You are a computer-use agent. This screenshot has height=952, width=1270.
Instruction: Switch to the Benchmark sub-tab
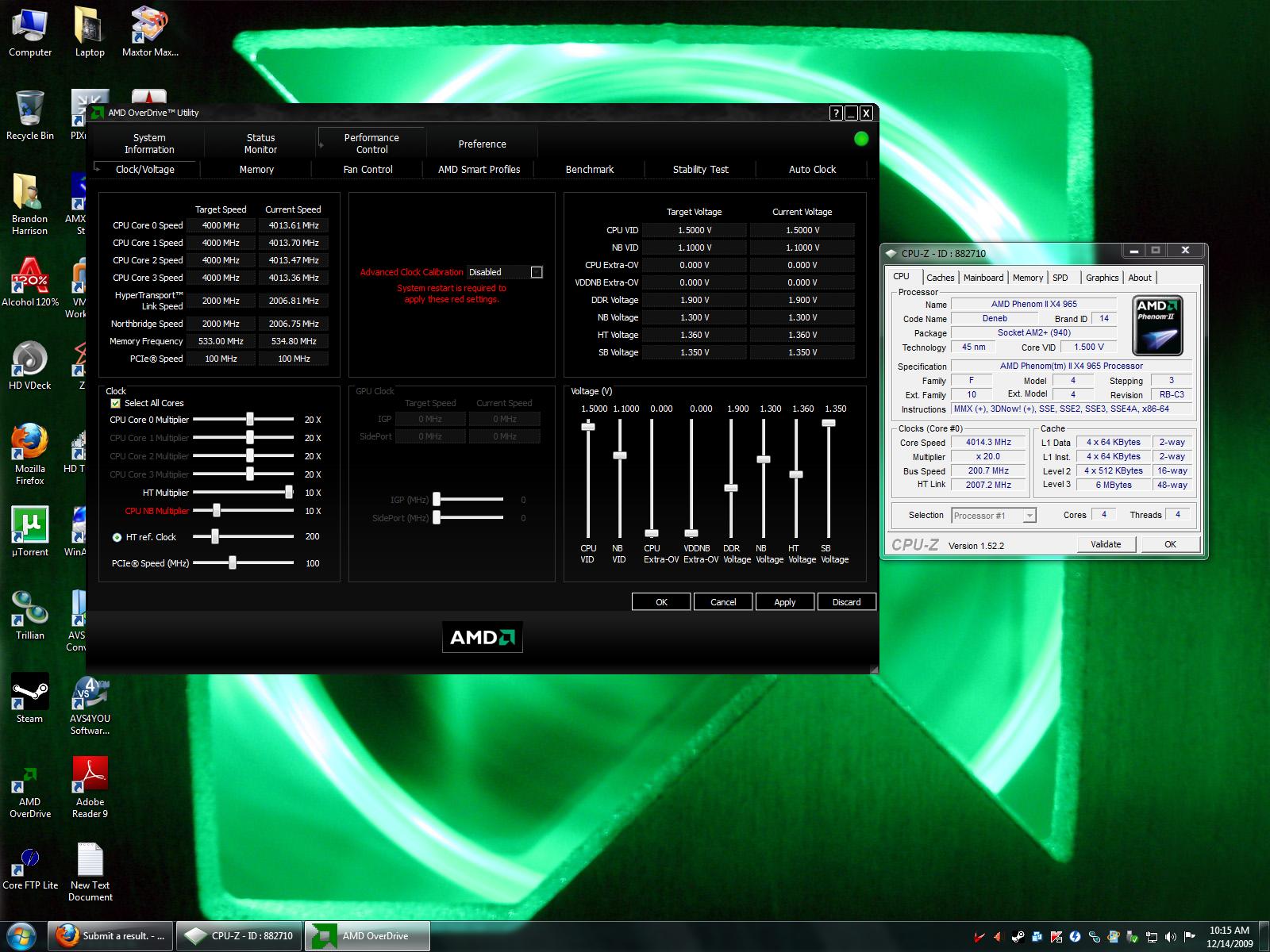point(590,169)
